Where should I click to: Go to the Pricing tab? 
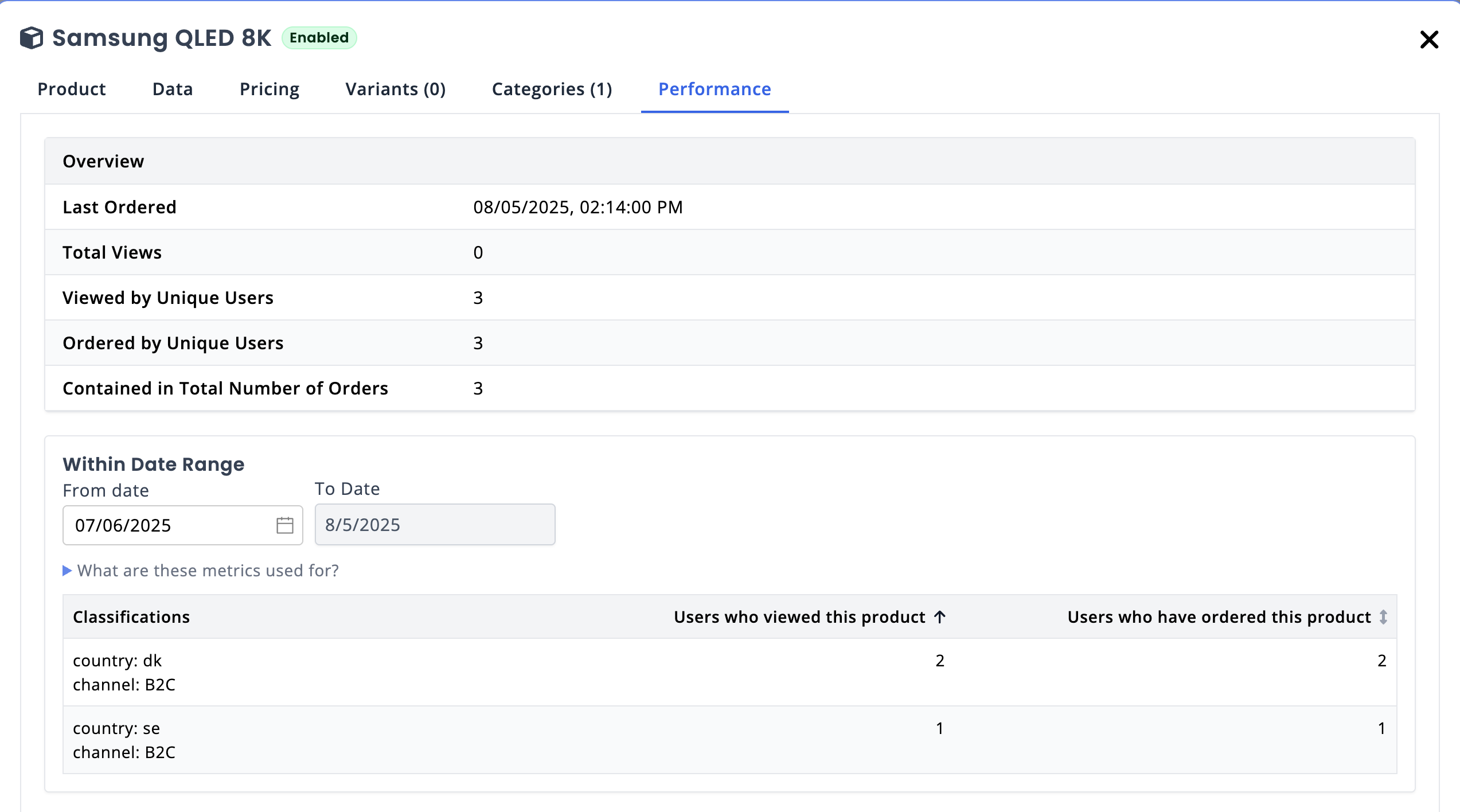270,89
